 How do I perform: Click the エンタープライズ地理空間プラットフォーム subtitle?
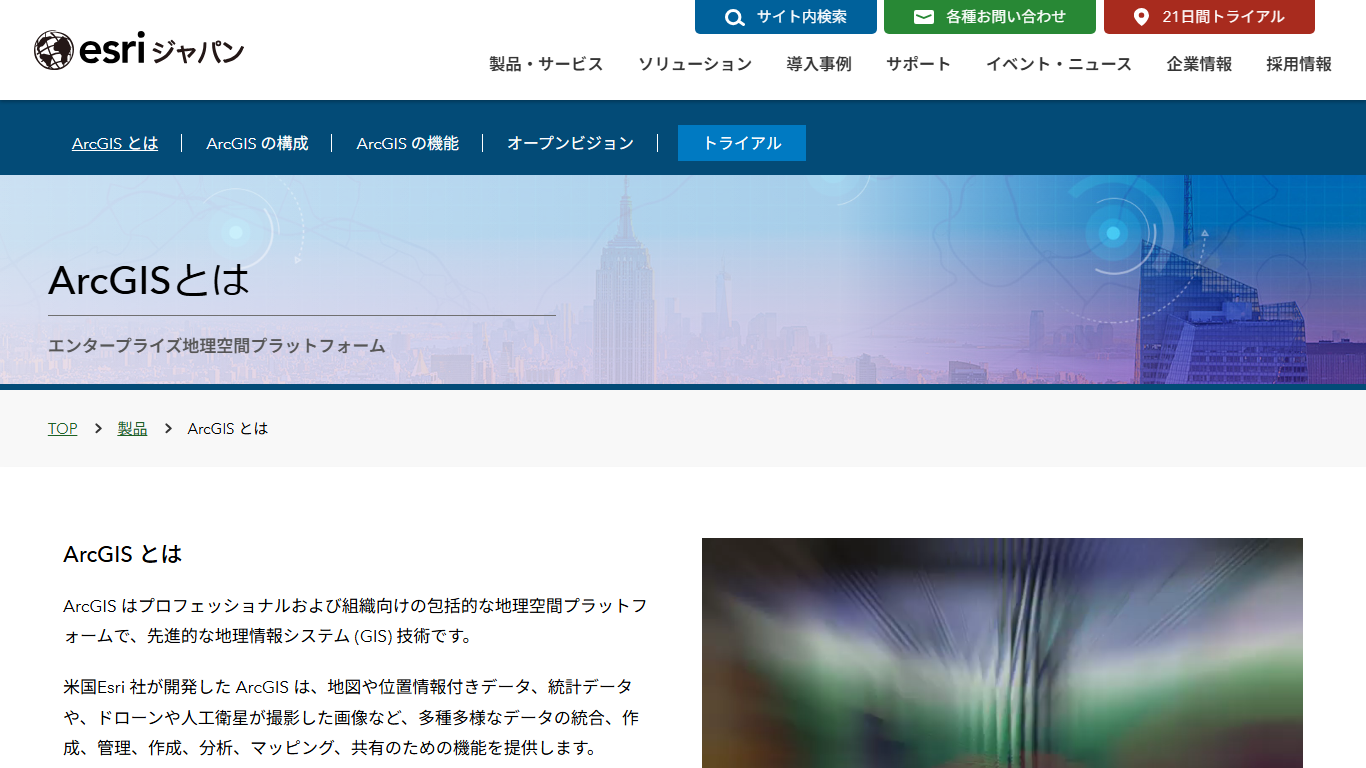217,346
